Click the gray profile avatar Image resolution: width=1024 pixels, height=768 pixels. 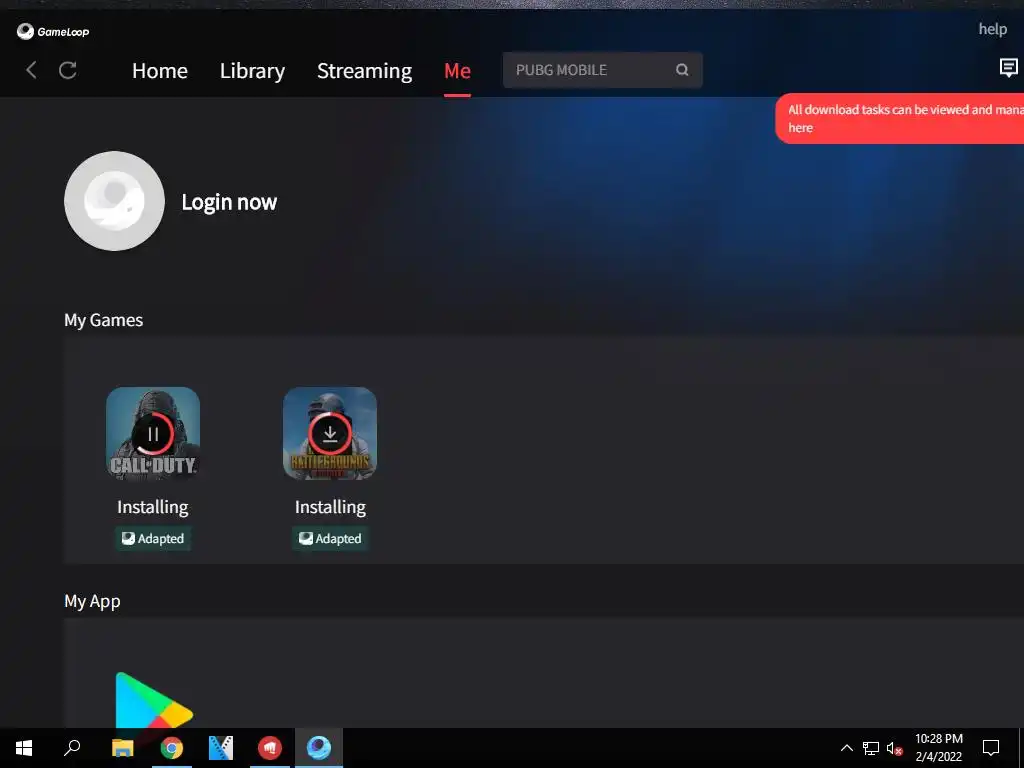coord(114,201)
